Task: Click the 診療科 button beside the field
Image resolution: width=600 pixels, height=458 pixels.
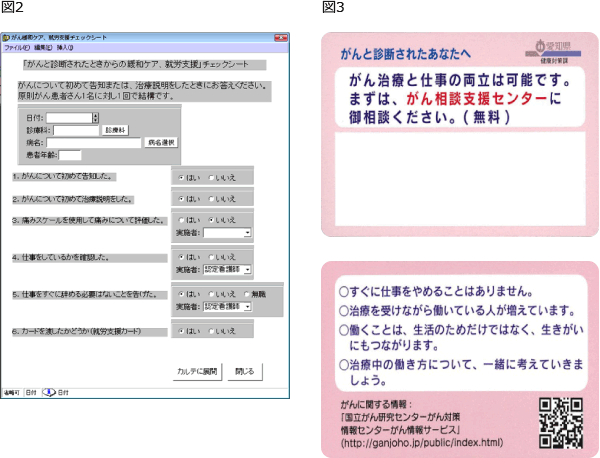Action: coord(115,130)
